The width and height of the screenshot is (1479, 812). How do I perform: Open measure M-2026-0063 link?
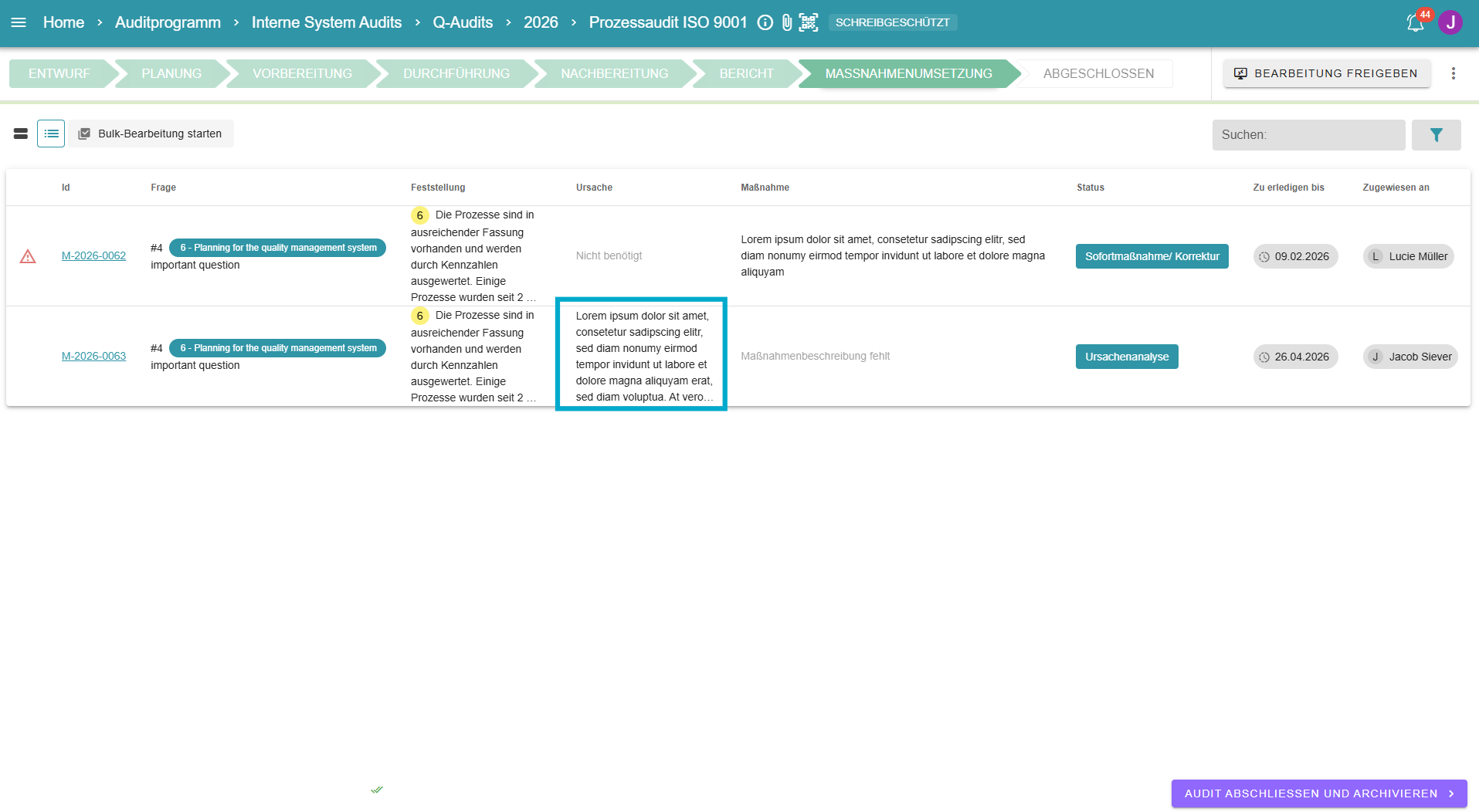(93, 356)
